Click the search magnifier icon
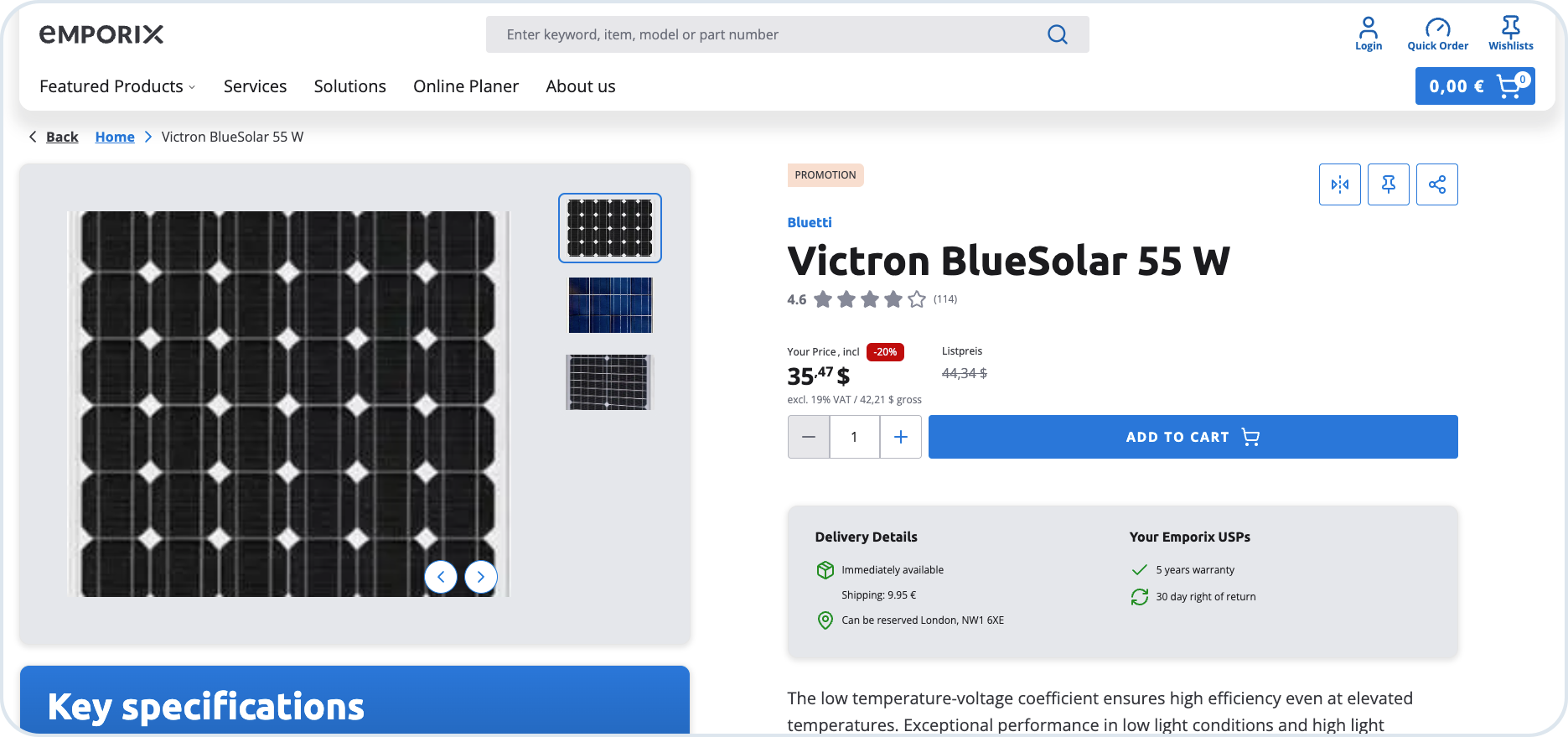The image size is (1568, 737). pyautogui.click(x=1058, y=34)
